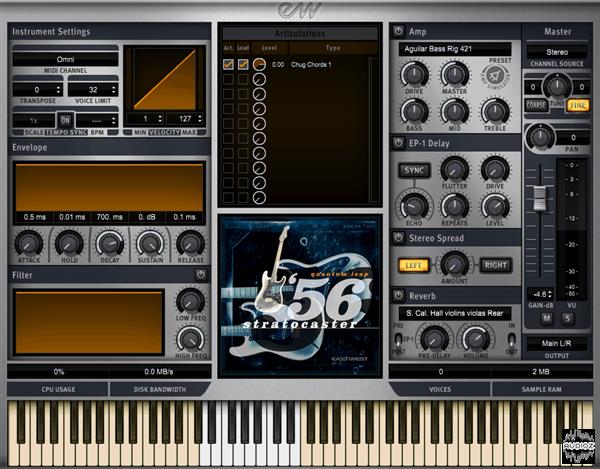Click the envelope graph display

pyautogui.click(x=109, y=187)
